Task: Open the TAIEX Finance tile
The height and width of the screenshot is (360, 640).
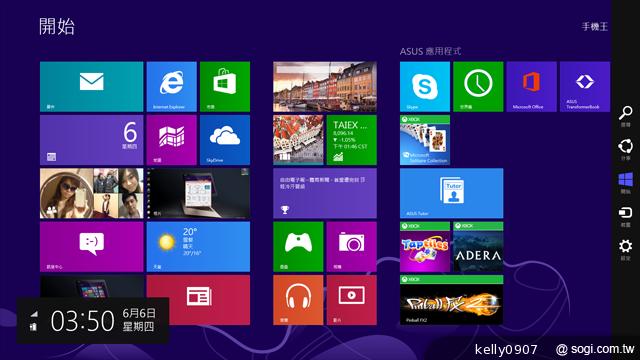Action: (351, 140)
